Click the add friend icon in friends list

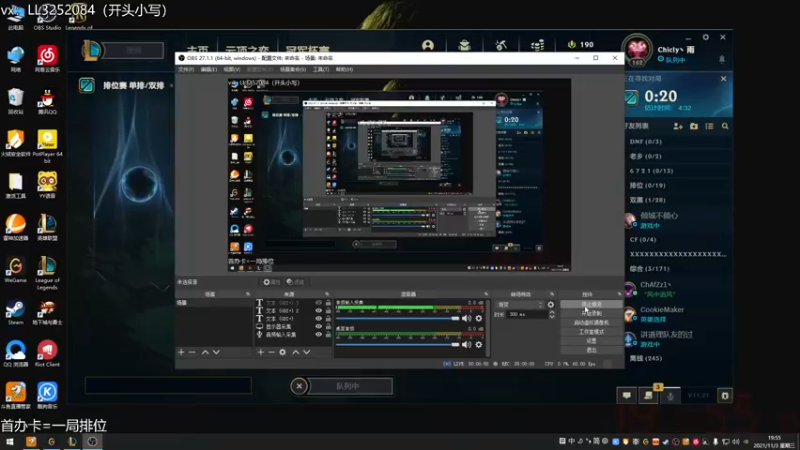(x=678, y=126)
